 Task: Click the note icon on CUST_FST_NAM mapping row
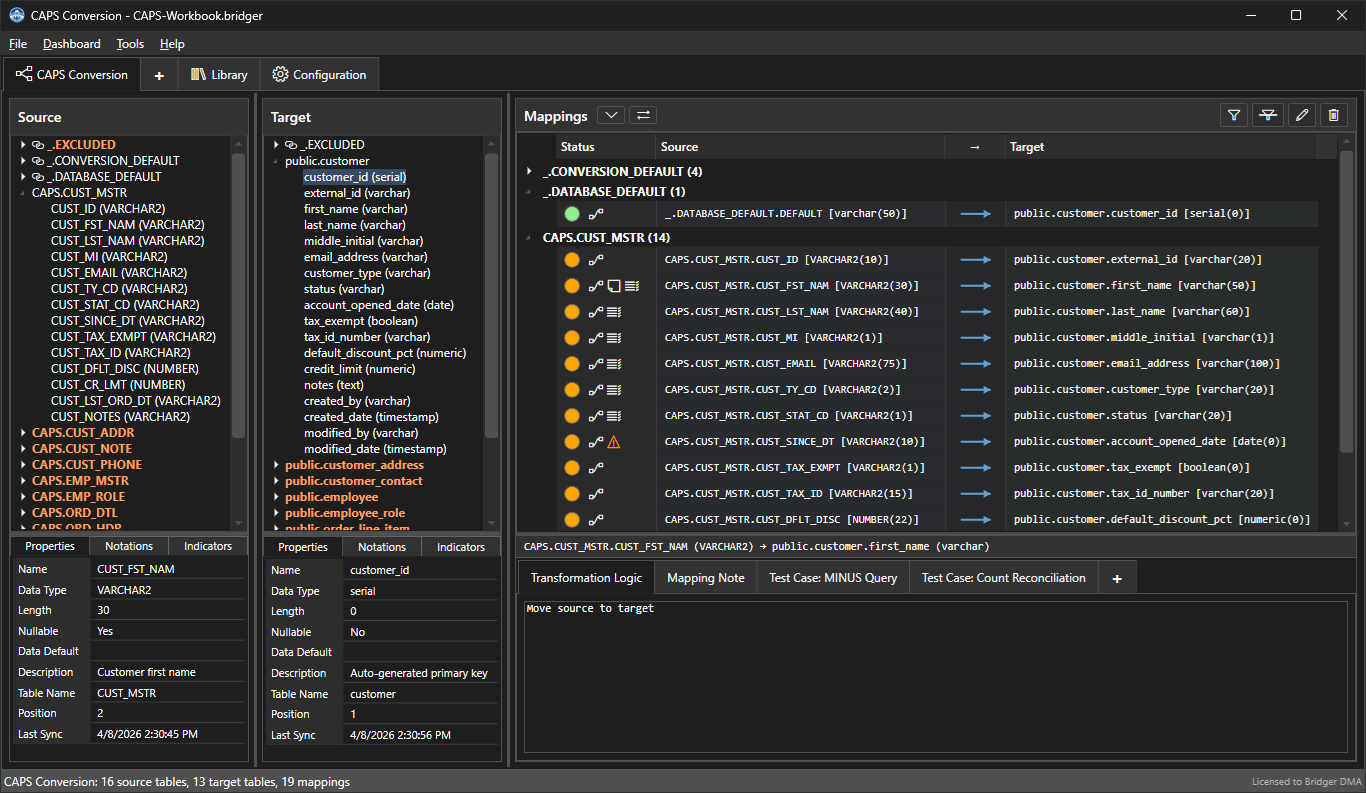pos(614,285)
